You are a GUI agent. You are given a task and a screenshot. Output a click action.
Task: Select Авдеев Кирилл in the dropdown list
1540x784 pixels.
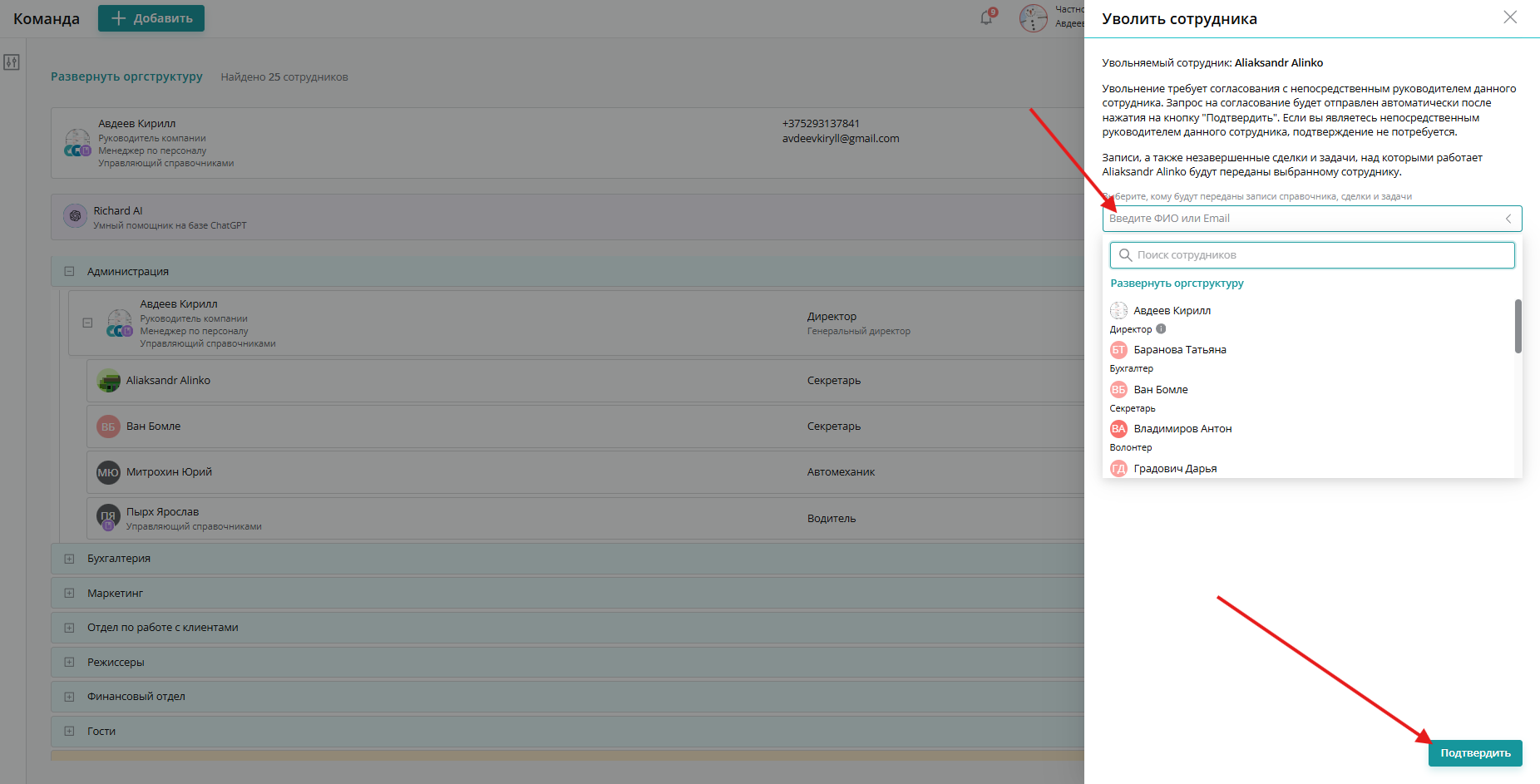tap(1172, 311)
